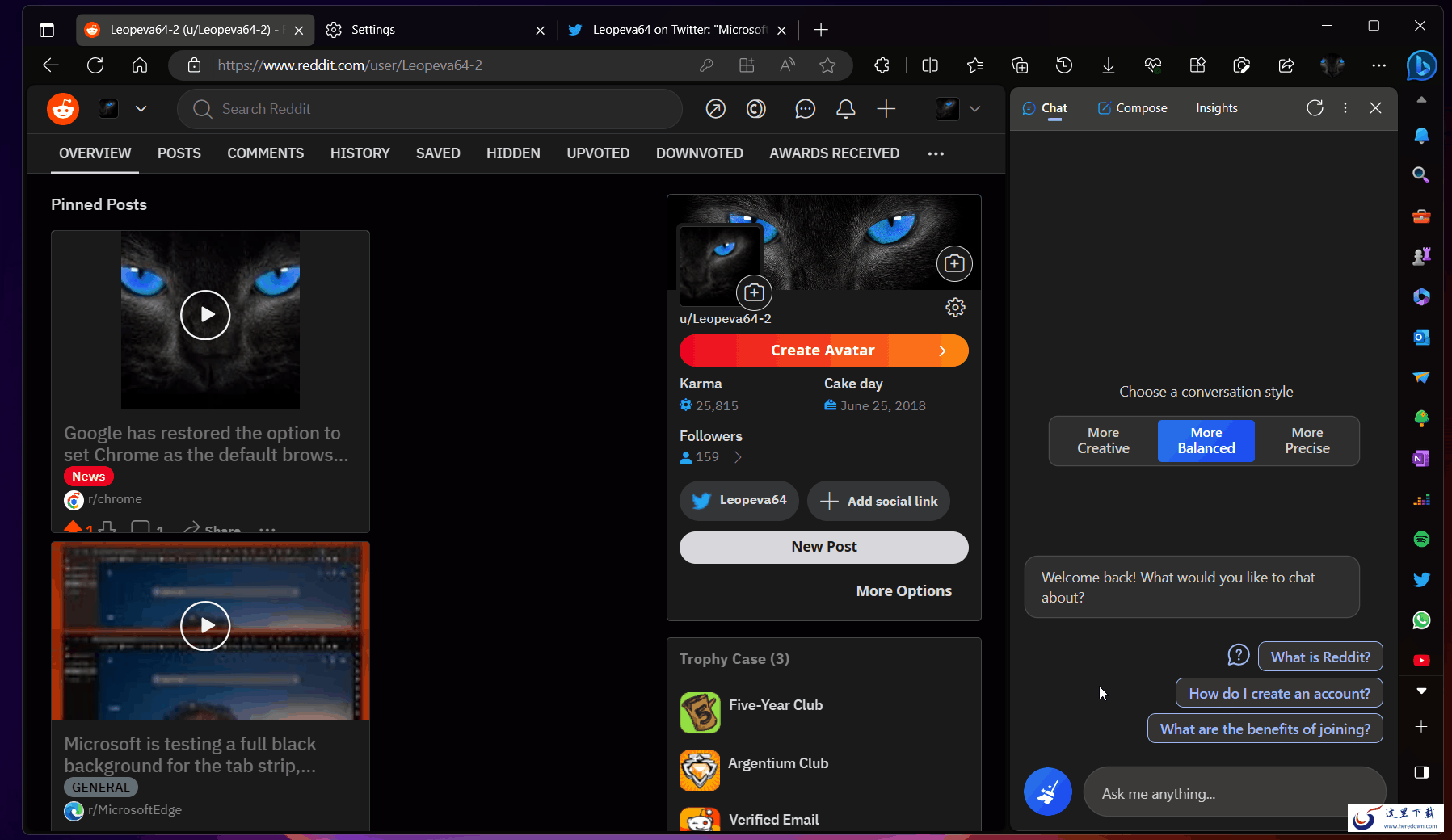
Task: Open the Settings browser tab
Action: 436,30
